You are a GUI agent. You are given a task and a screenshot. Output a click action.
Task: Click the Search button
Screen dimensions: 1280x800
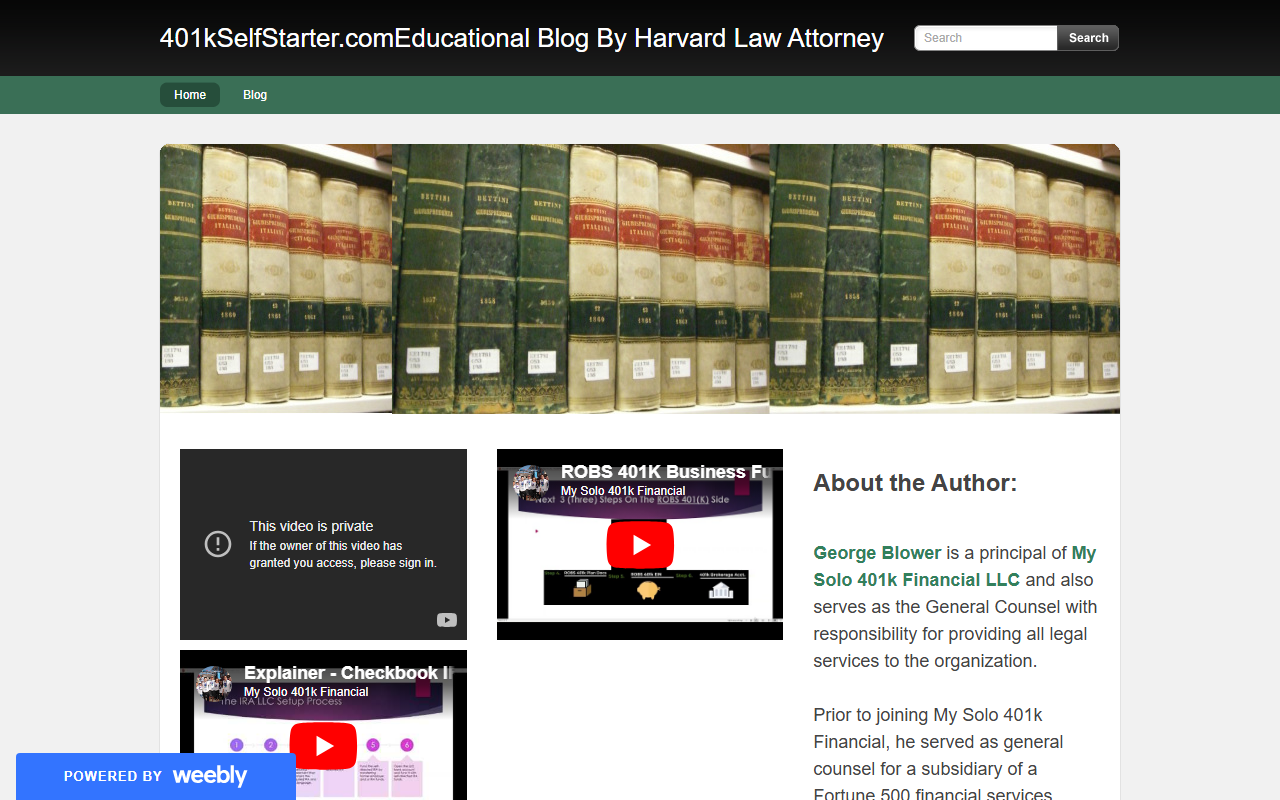[1088, 38]
